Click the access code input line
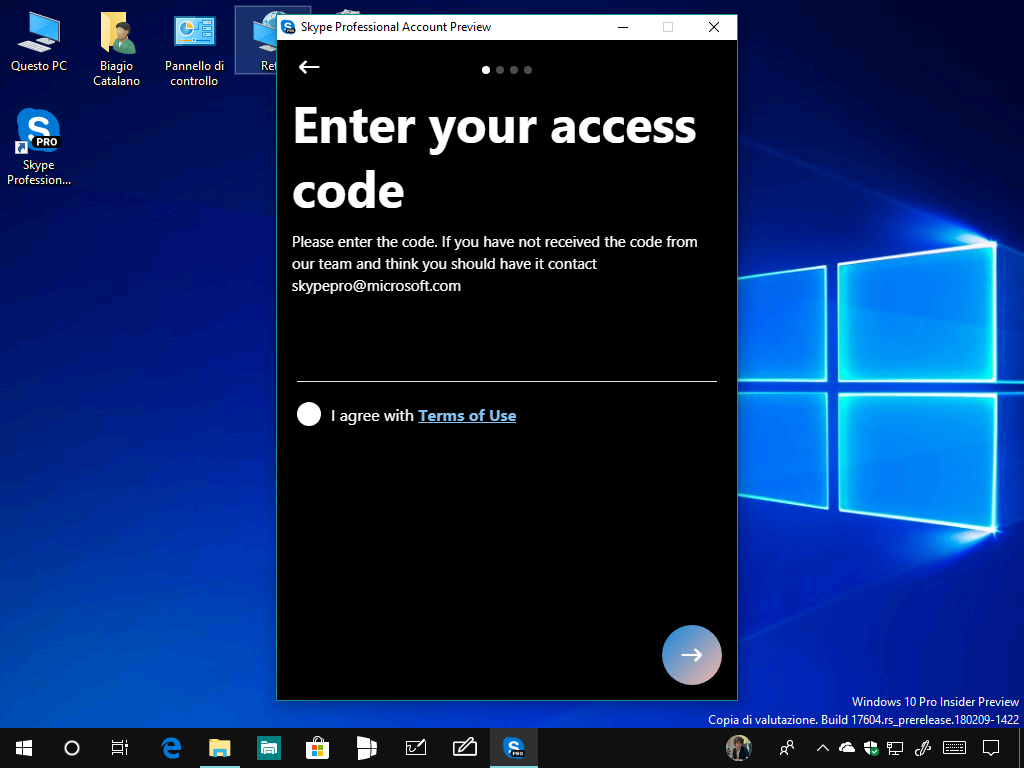The width and height of the screenshot is (1024, 768). point(507,366)
